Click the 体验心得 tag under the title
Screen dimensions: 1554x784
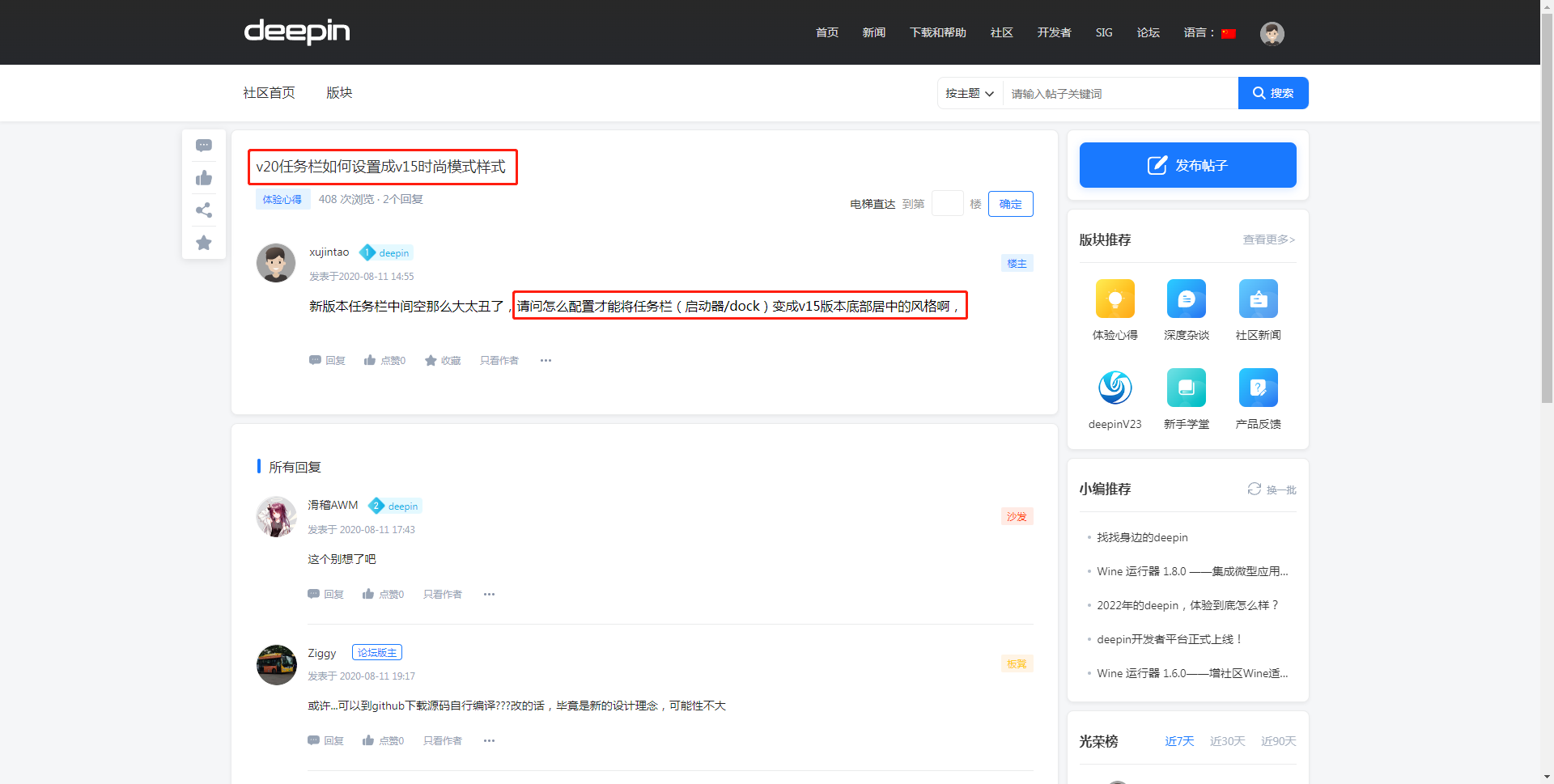282,200
